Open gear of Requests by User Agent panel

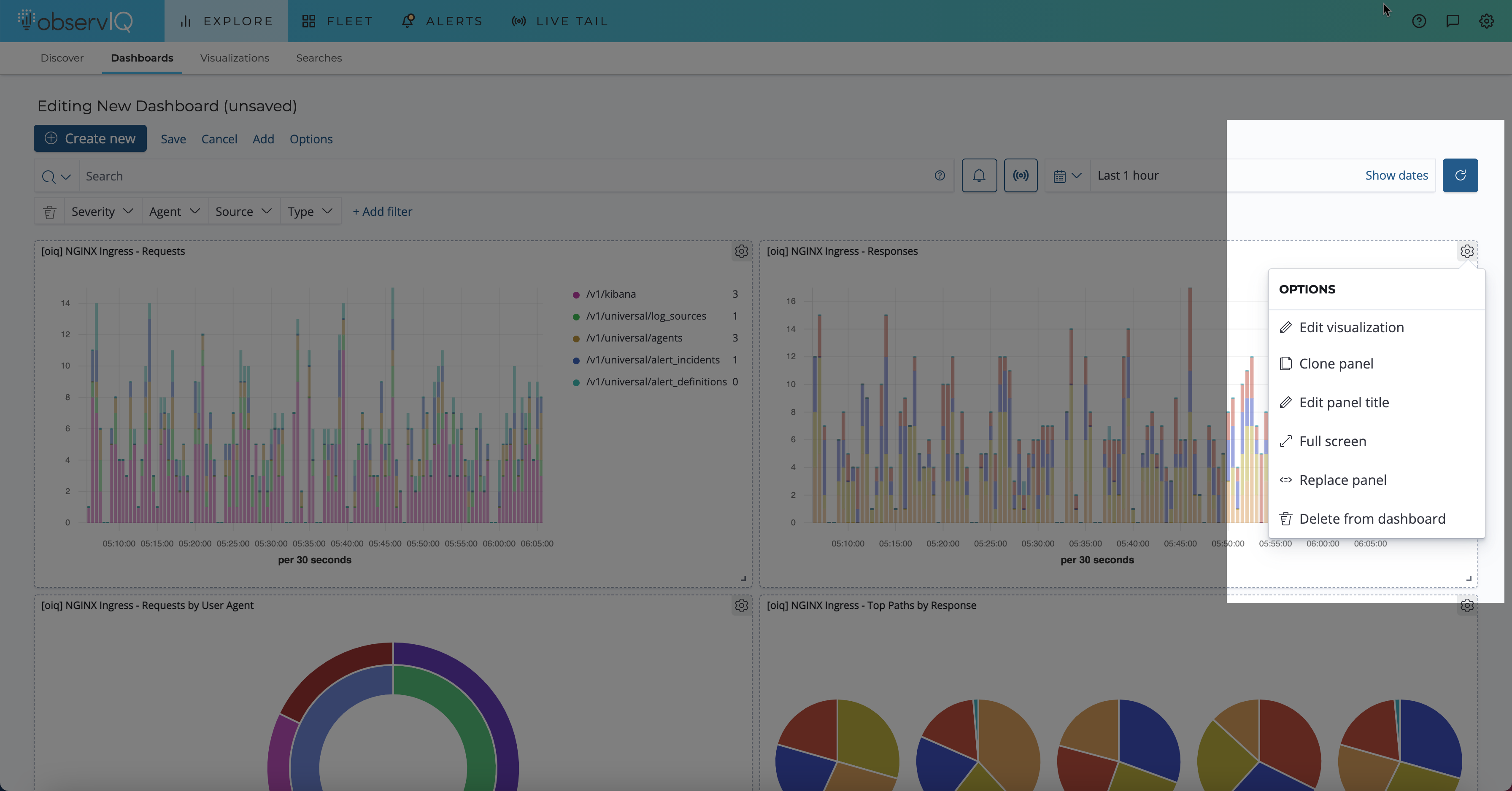pyautogui.click(x=741, y=605)
